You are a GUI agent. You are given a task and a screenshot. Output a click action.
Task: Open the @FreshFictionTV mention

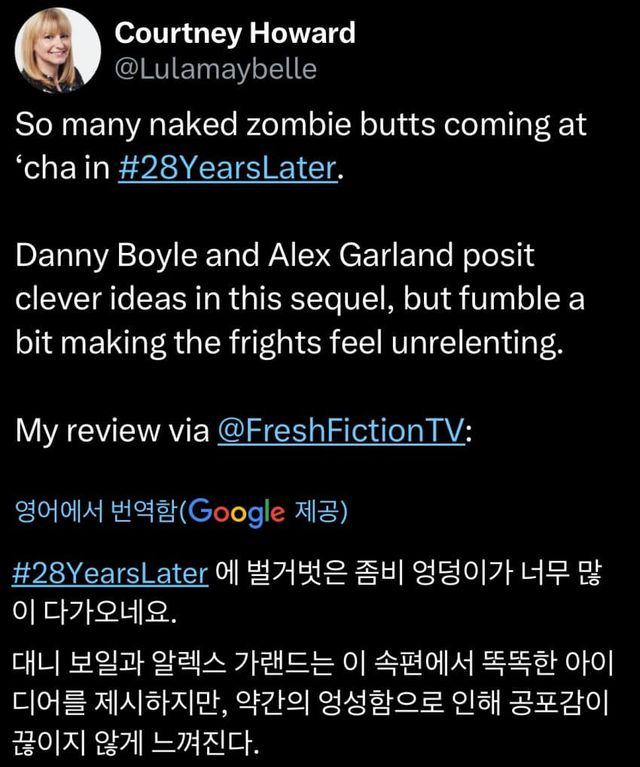(341, 430)
